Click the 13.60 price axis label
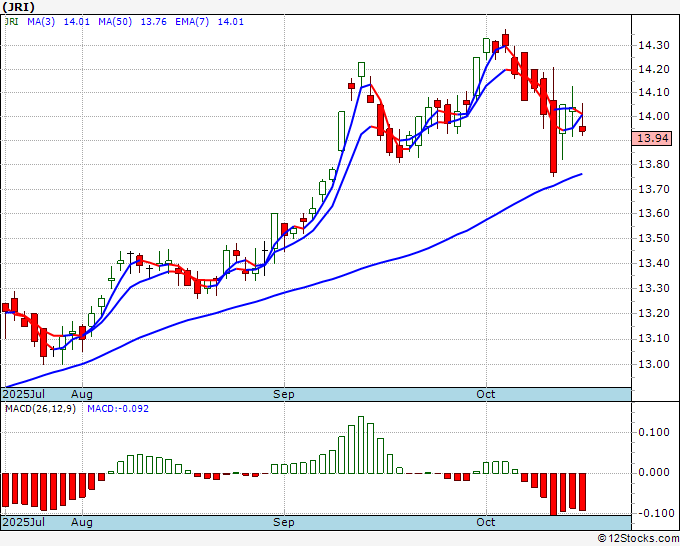Screen dimensions: 680x546 click(x=654, y=213)
